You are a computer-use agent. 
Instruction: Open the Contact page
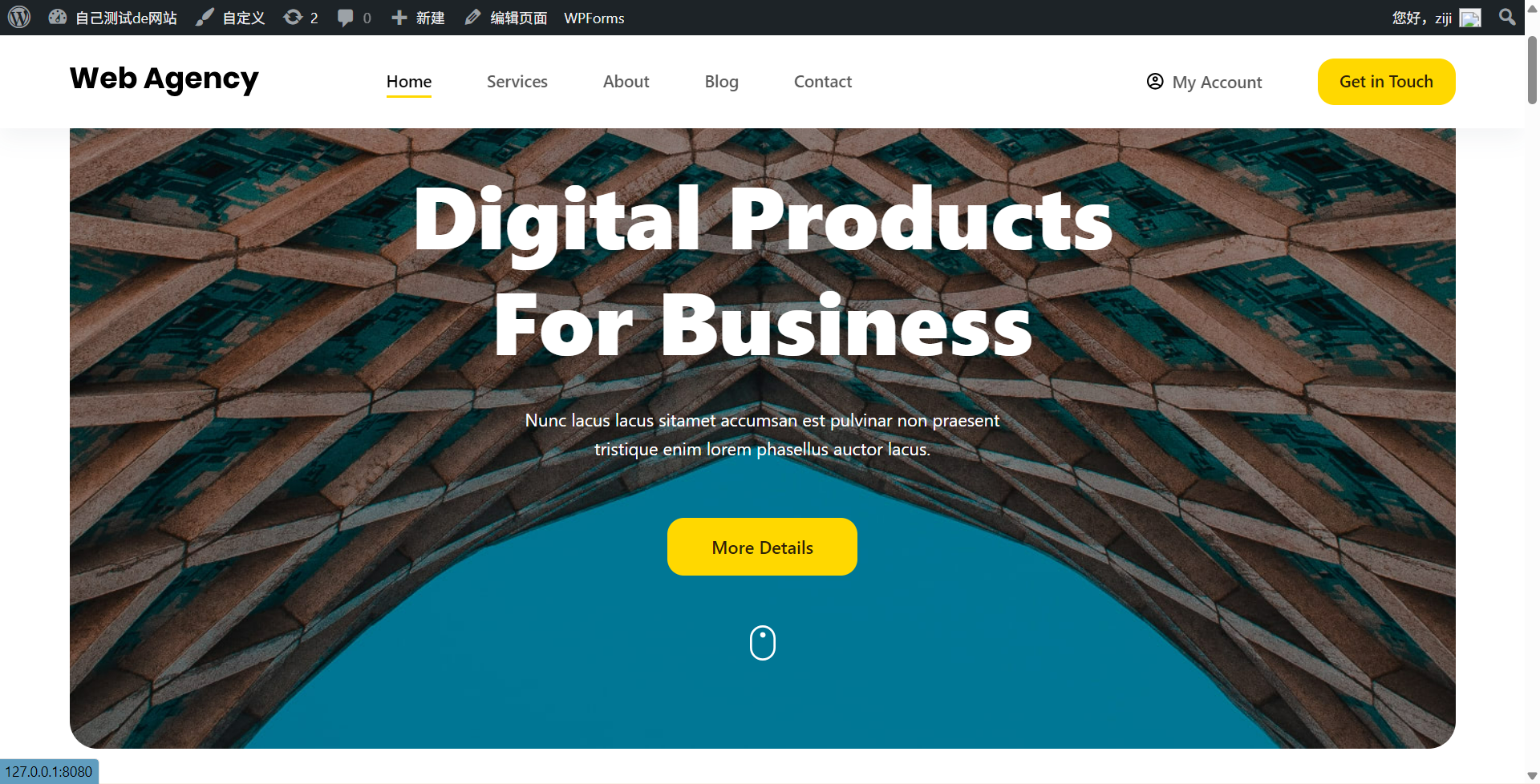tap(823, 82)
